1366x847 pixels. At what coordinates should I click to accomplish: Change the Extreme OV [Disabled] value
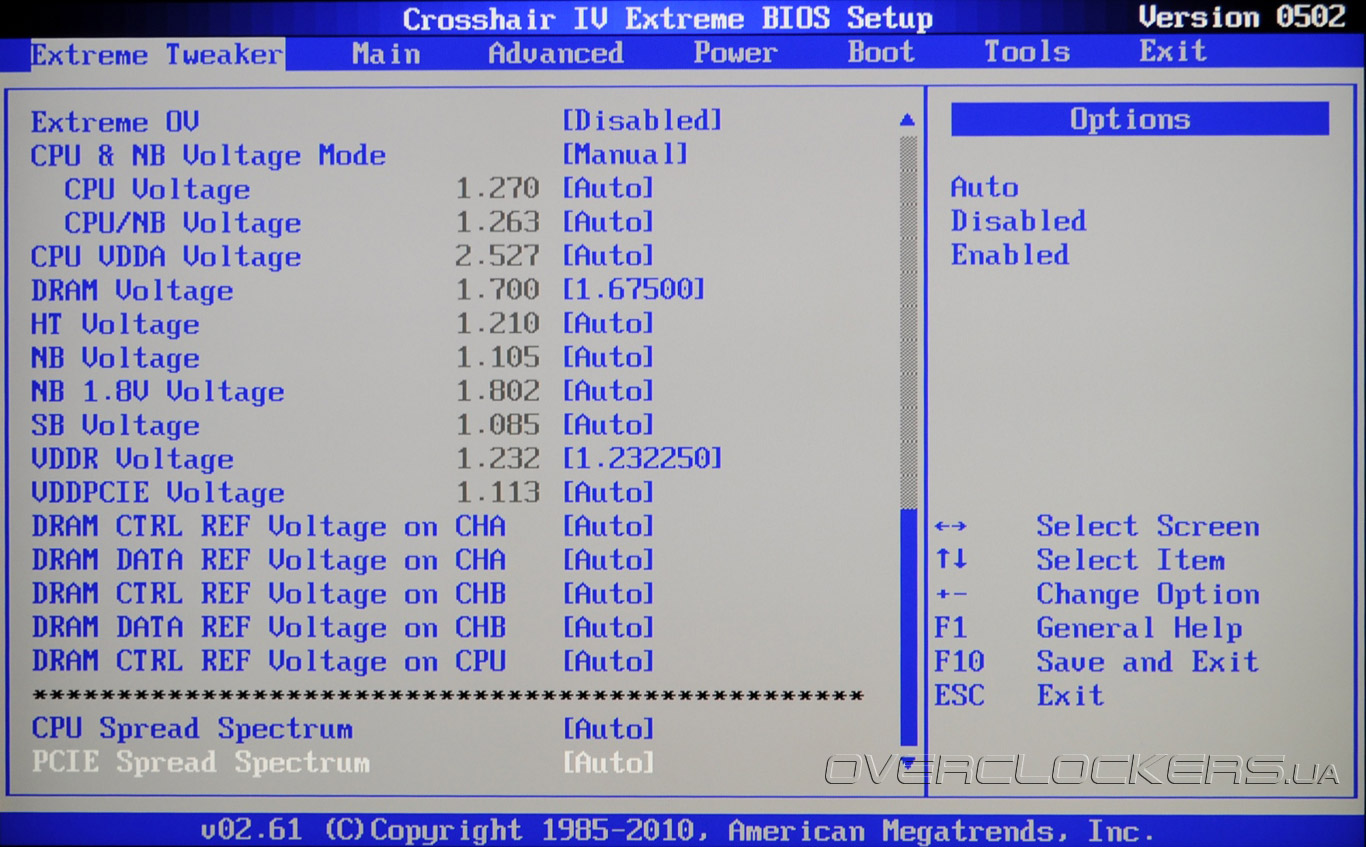(x=642, y=121)
